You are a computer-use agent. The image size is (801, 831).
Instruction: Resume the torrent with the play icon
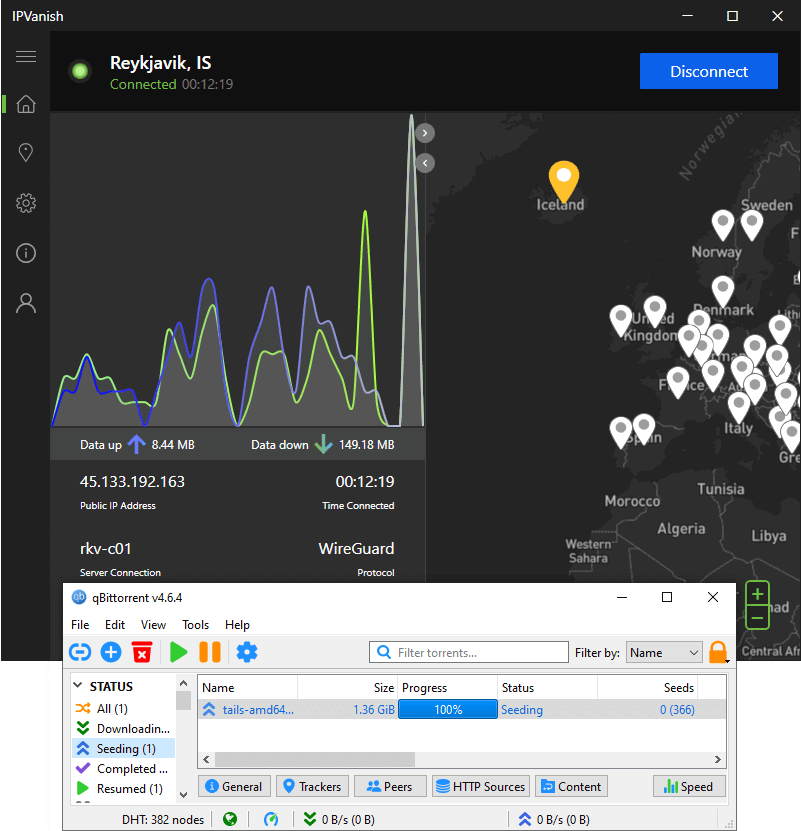[x=178, y=651]
